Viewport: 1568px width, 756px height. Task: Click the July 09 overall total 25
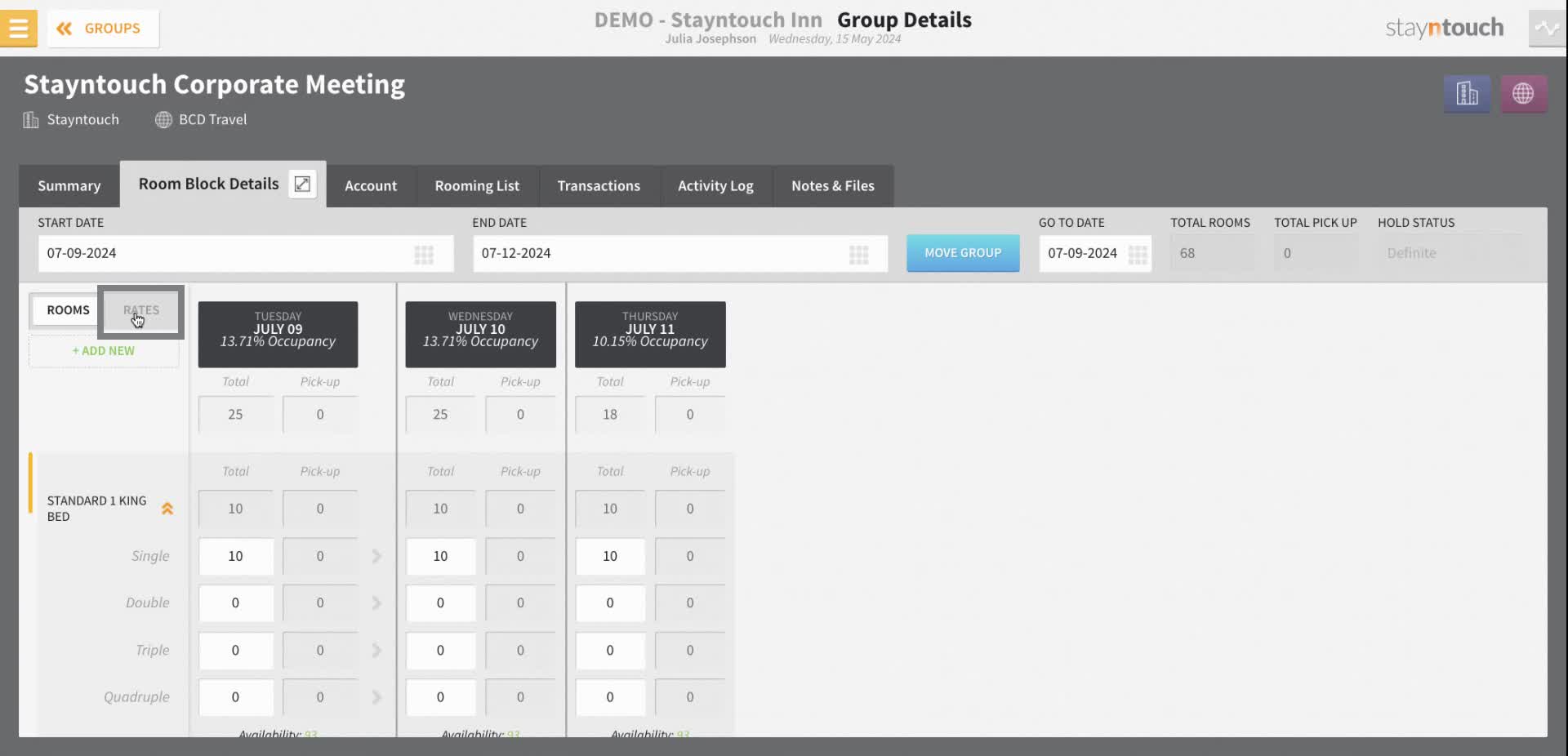click(235, 415)
